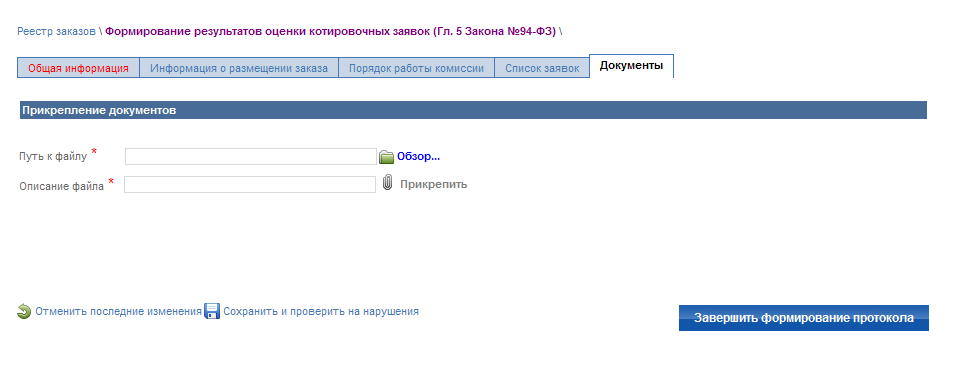Image resolution: width=954 pixels, height=369 pixels.
Task: Click the paperclip attach icon
Action: 387,183
